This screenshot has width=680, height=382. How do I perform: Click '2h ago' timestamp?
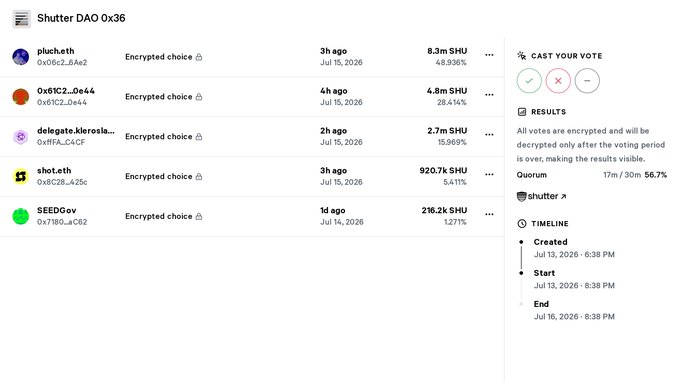pos(333,131)
